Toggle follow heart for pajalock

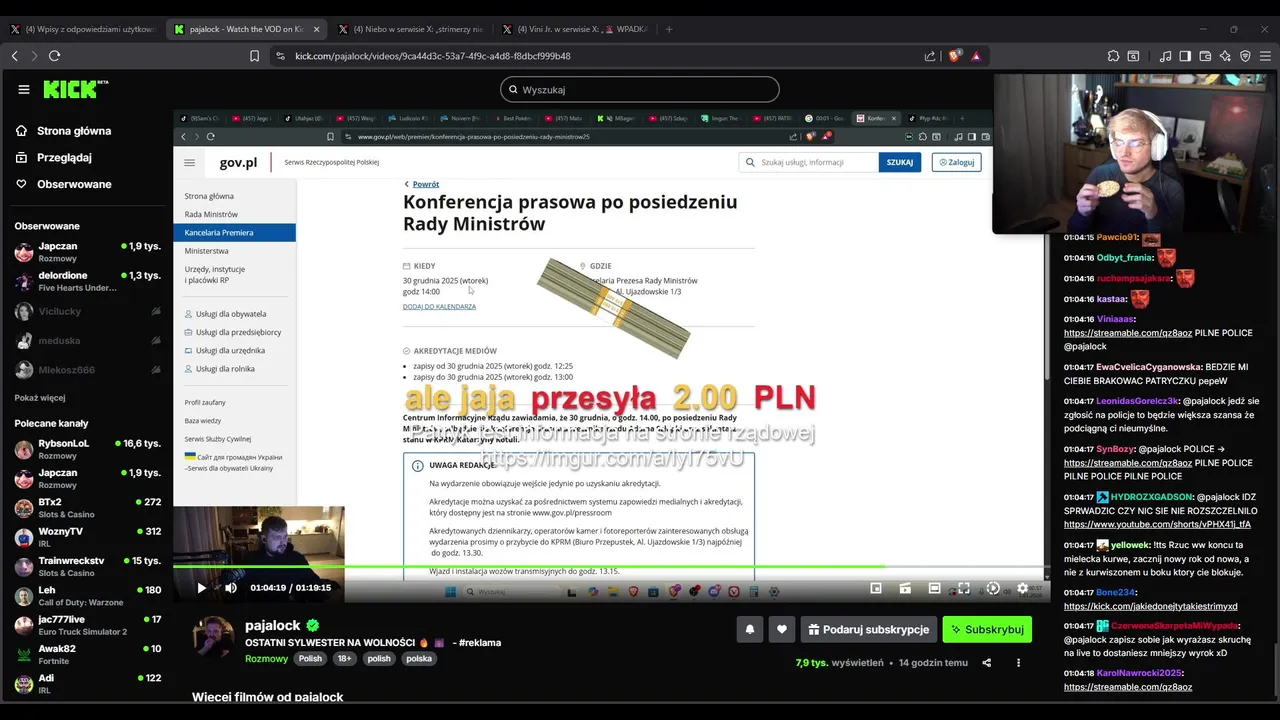coord(782,629)
